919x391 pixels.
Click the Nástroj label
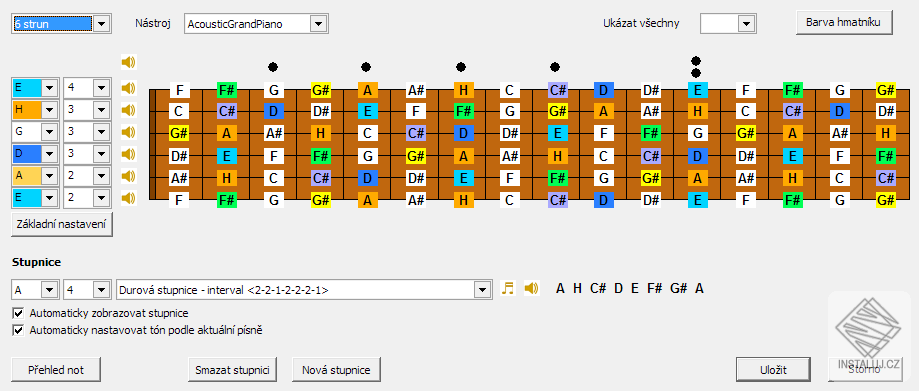click(152, 24)
